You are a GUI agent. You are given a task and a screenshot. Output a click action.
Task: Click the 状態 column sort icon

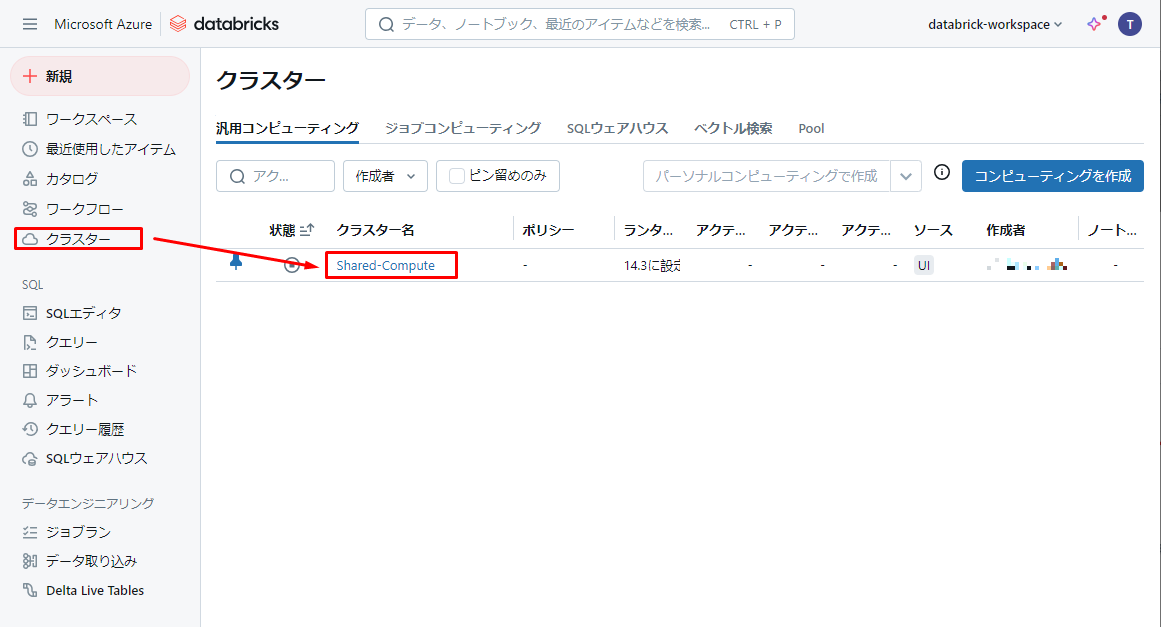[307, 230]
